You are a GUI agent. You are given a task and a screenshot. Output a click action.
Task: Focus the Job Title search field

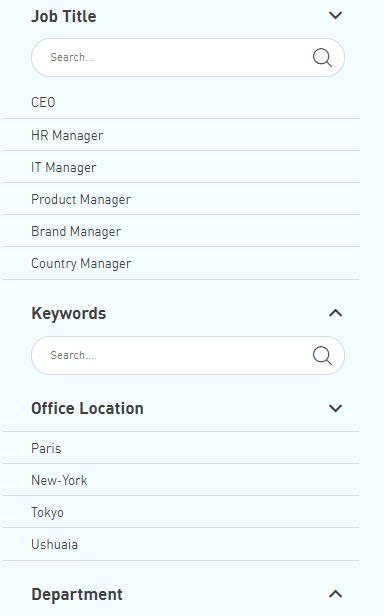coord(188,57)
